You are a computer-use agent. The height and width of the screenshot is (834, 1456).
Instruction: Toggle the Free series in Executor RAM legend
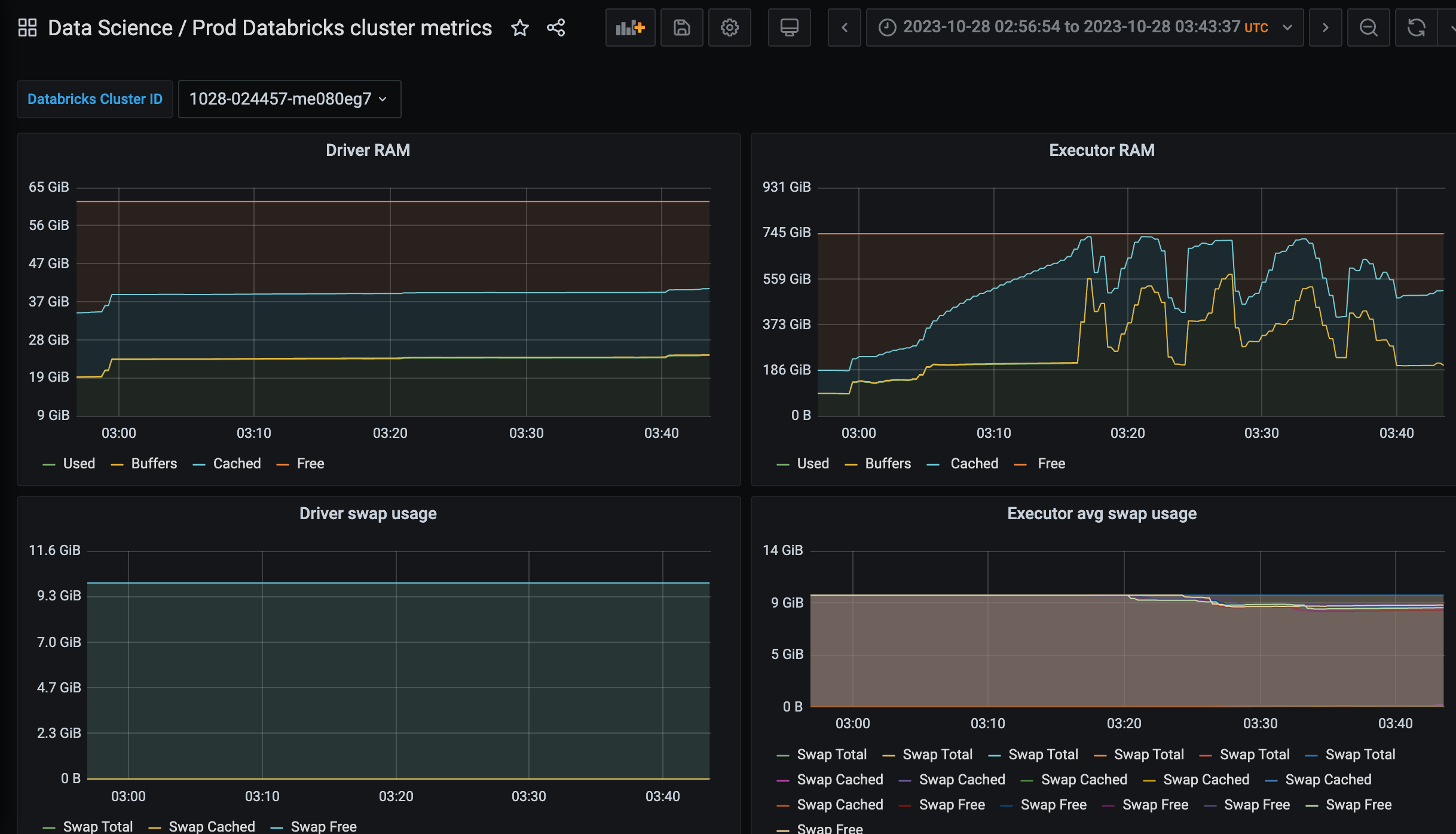tap(1051, 464)
